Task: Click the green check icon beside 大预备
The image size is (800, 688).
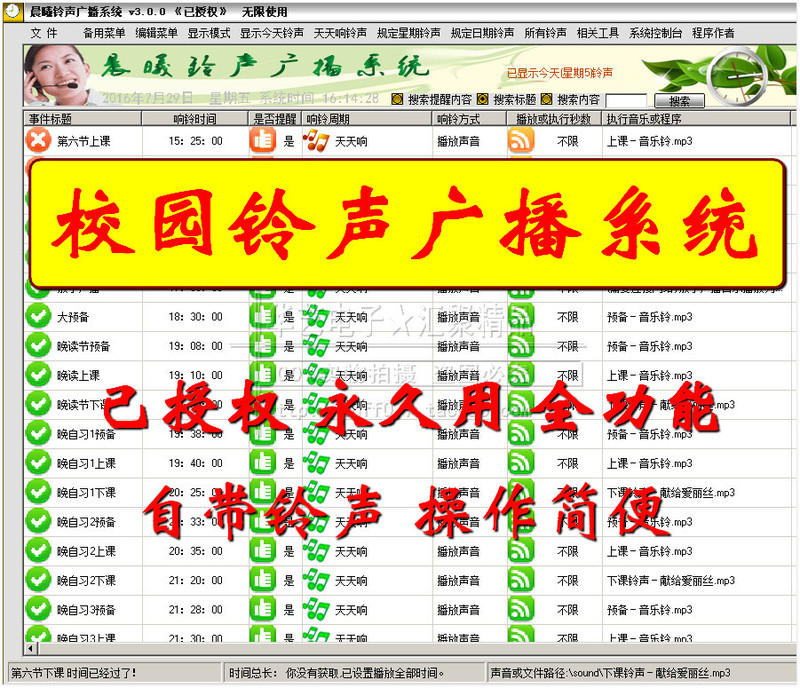Action: pos(38,316)
